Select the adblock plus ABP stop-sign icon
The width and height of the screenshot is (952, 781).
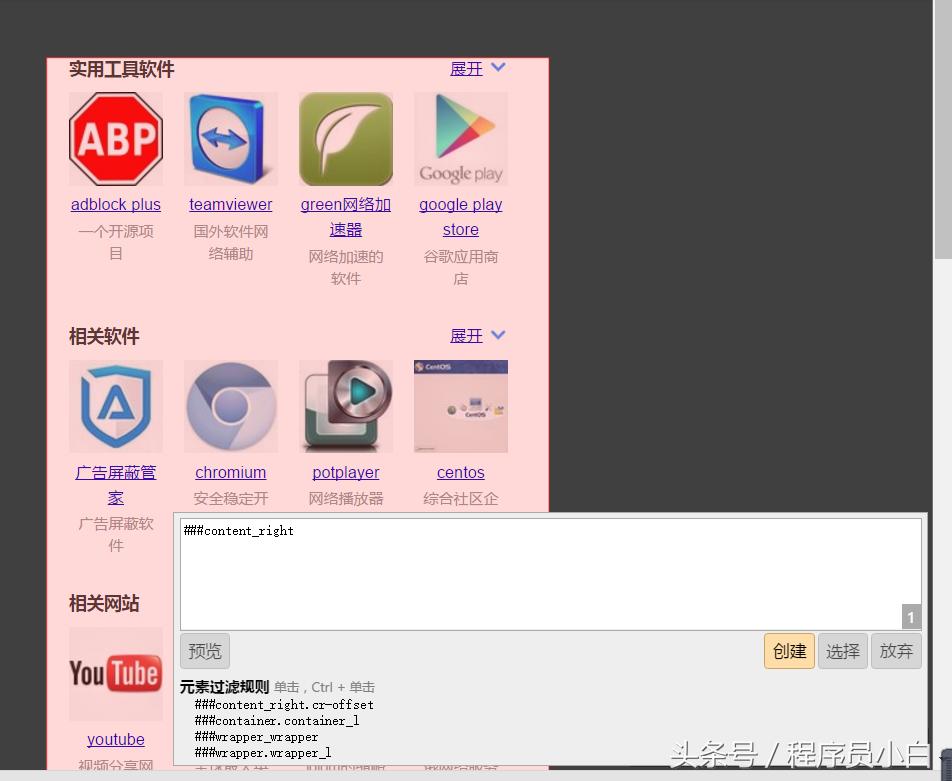[115, 138]
